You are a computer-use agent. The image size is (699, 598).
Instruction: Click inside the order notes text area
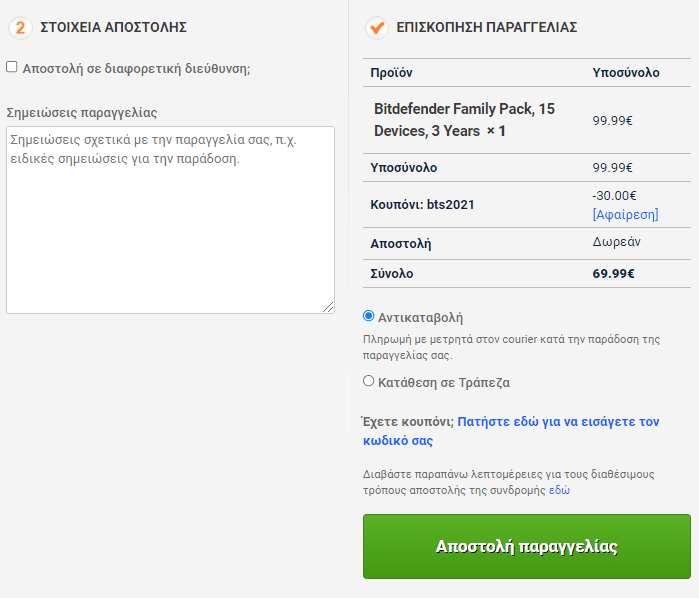tap(170, 220)
